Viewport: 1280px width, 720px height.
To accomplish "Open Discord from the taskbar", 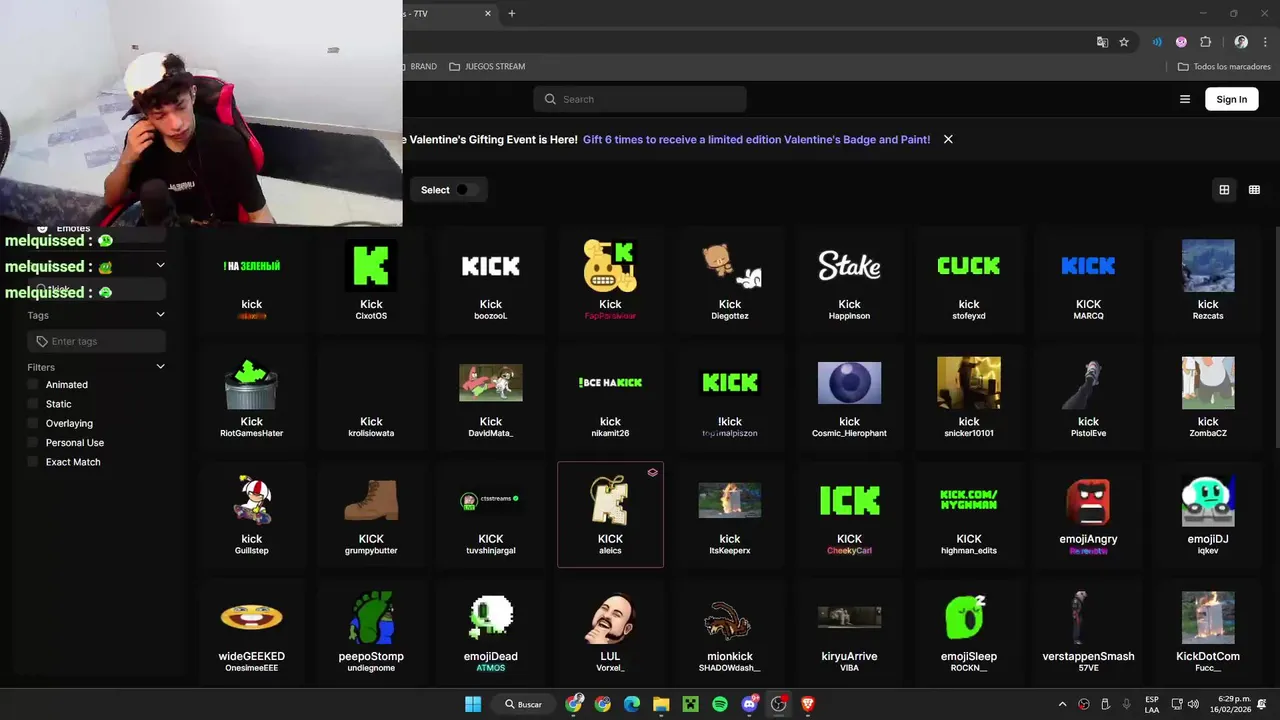I will point(750,704).
